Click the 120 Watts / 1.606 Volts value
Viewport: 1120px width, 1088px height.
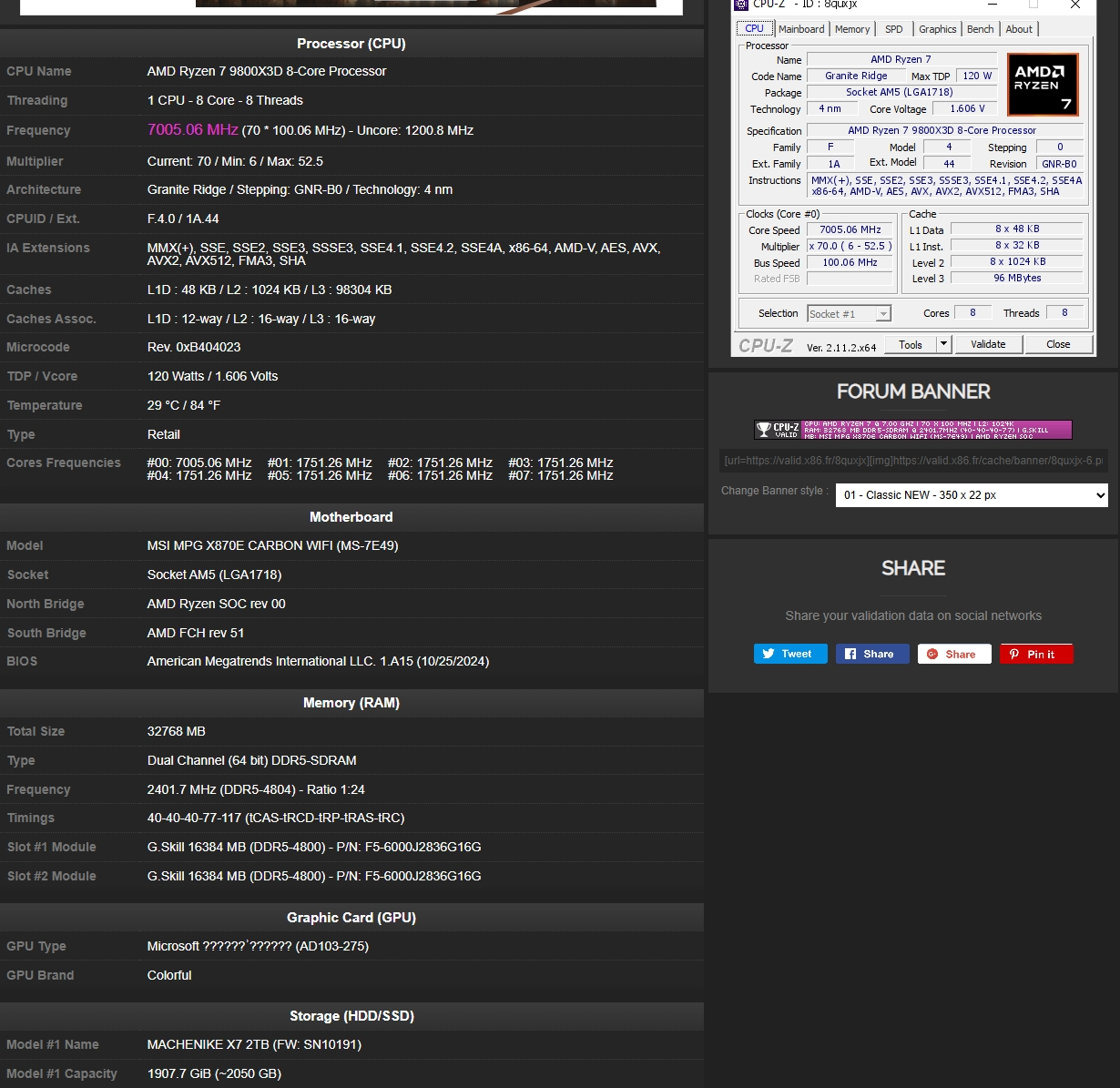212,376
